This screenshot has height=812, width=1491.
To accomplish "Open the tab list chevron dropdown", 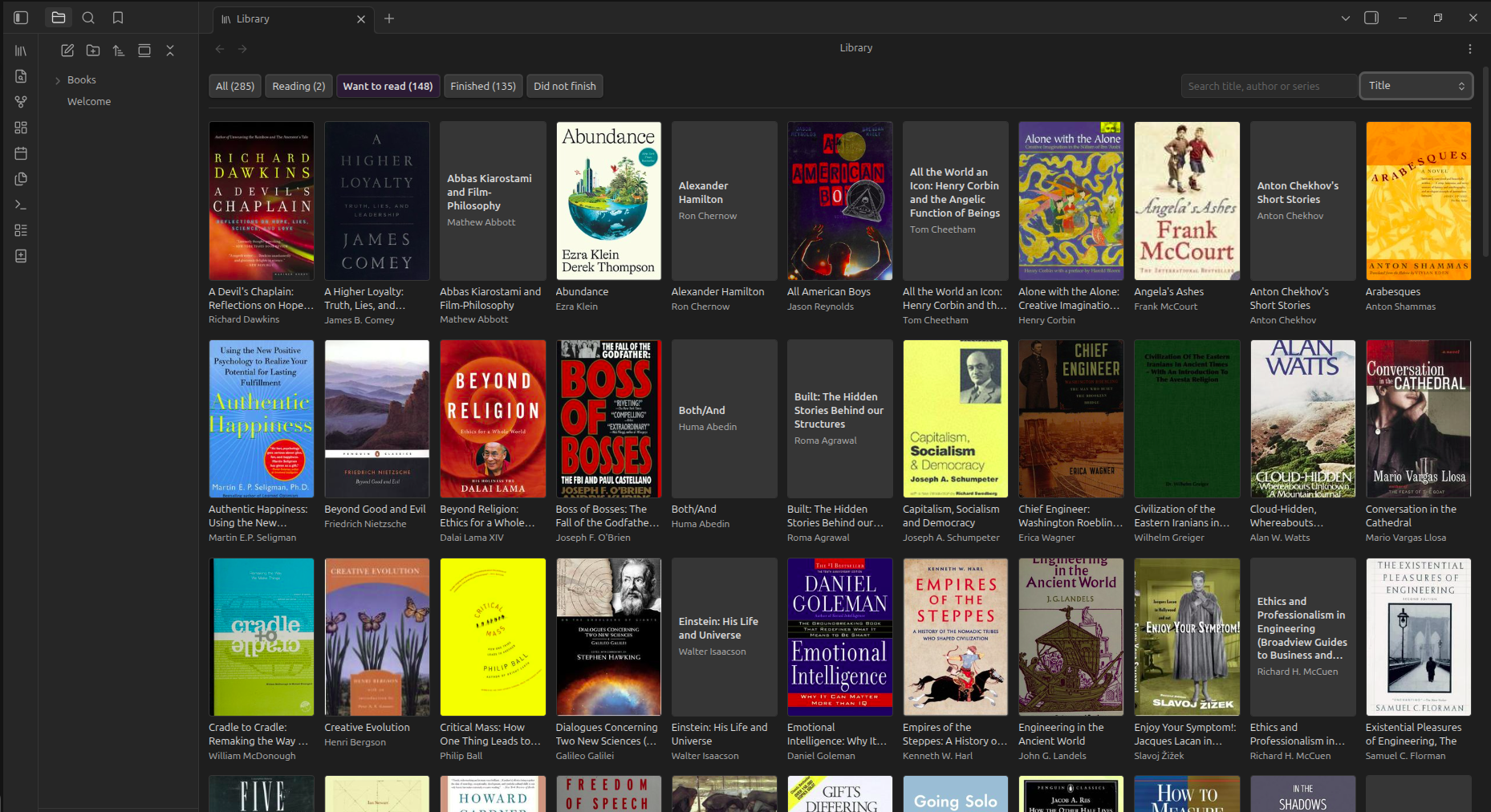I will click(1346, 18).
